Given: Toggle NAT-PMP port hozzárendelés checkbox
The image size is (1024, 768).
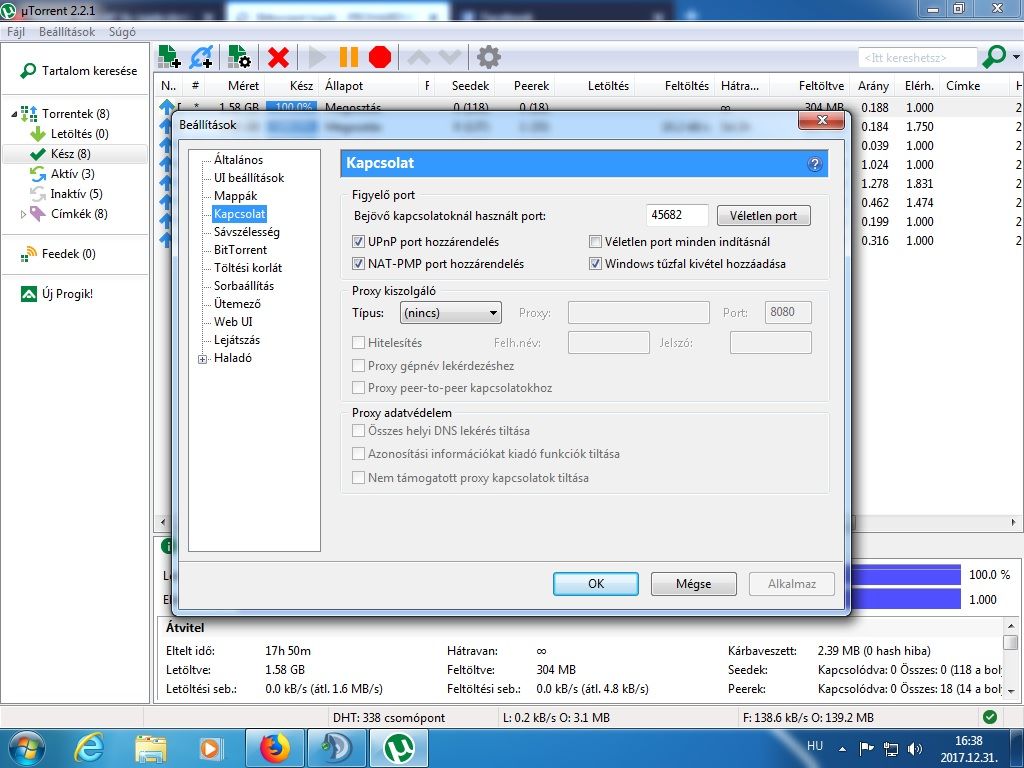Looking at the screenshot, I should coord(358,264).
